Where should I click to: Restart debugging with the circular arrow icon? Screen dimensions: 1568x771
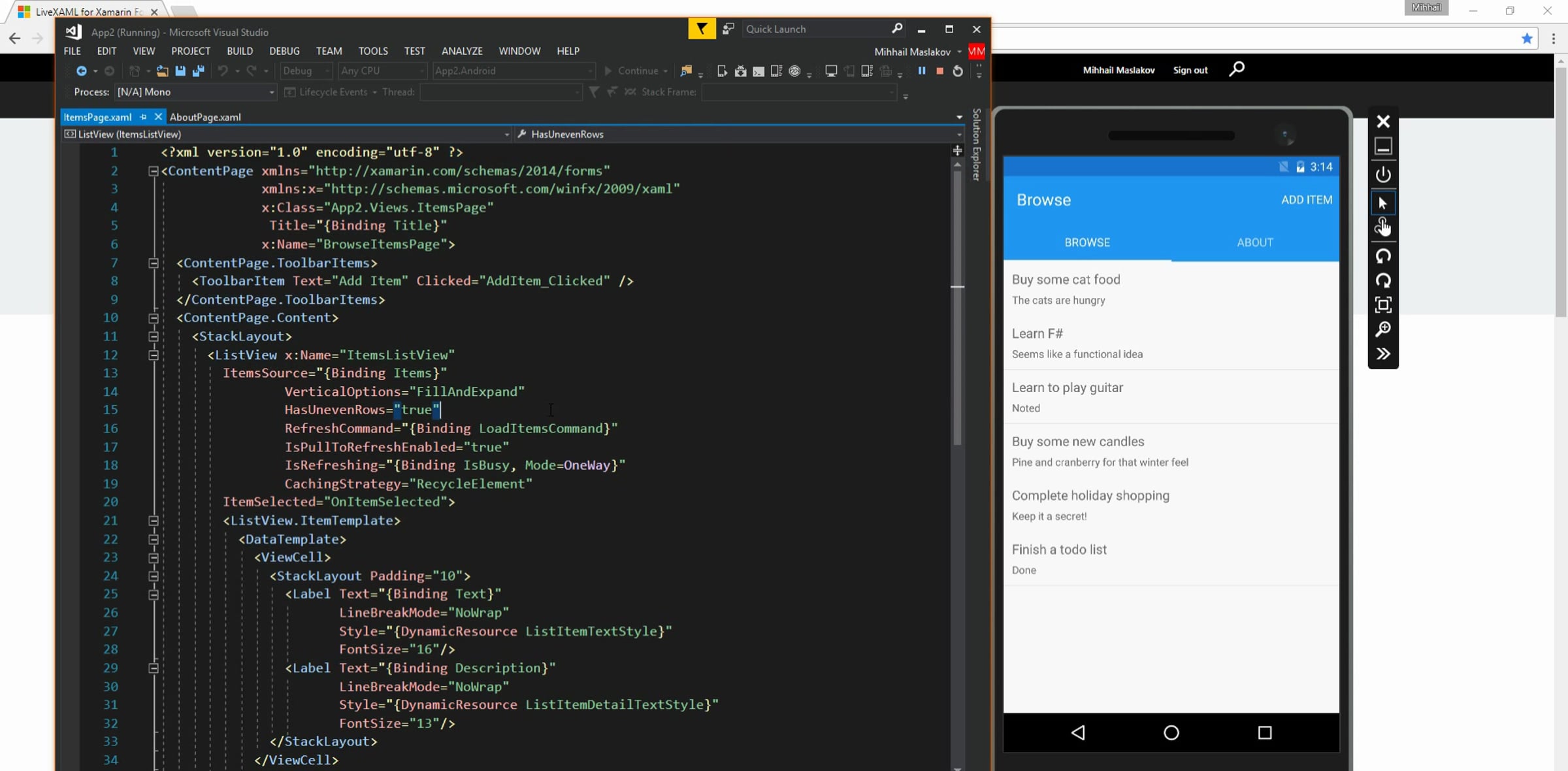[x=958, y=71]
